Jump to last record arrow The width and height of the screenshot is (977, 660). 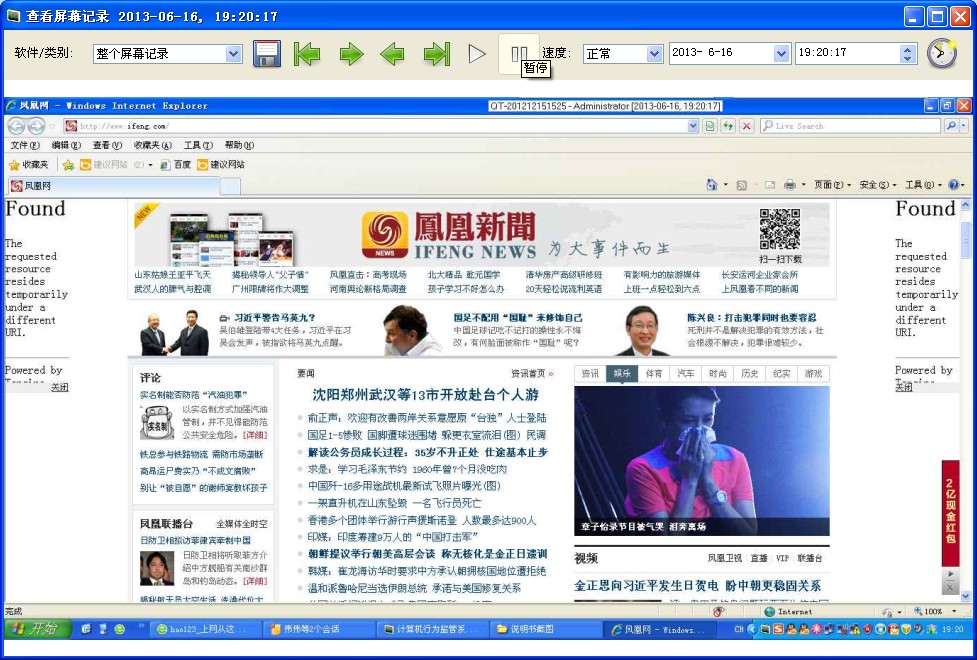[x=437, y=54]
